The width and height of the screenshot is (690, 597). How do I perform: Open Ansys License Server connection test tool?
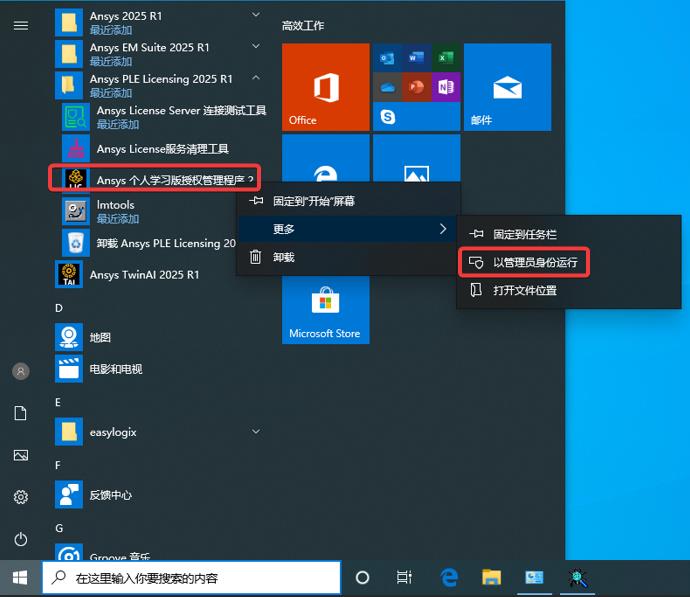pyautogui.click(x=164, y=117)
